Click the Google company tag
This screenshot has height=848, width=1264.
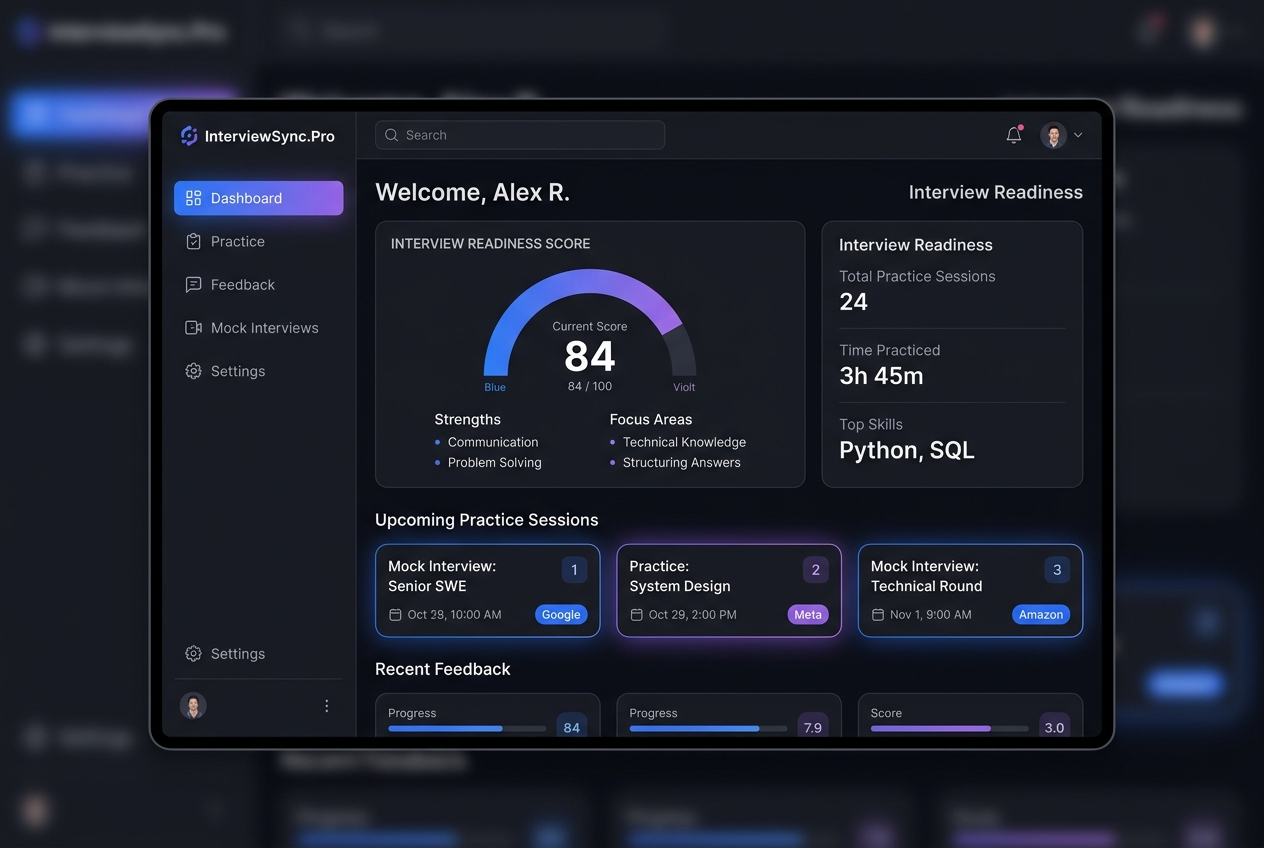click(x=561, y=615)
